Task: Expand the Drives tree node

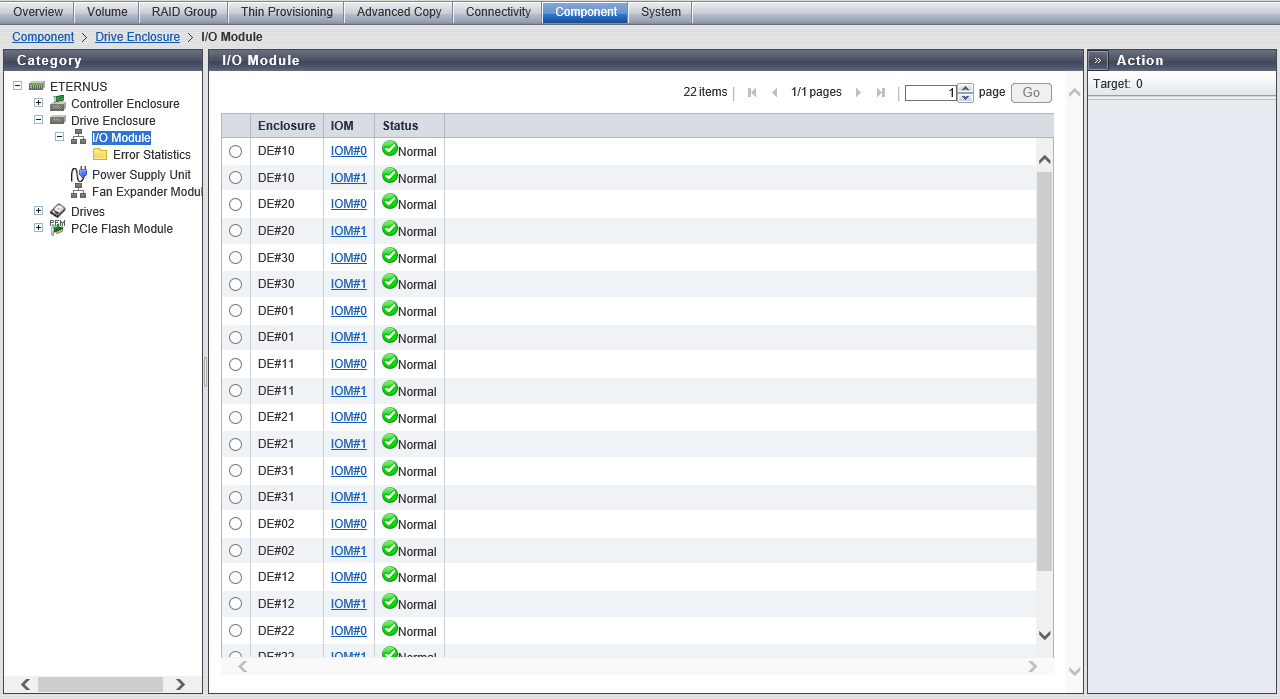Action: coord(38,211)
